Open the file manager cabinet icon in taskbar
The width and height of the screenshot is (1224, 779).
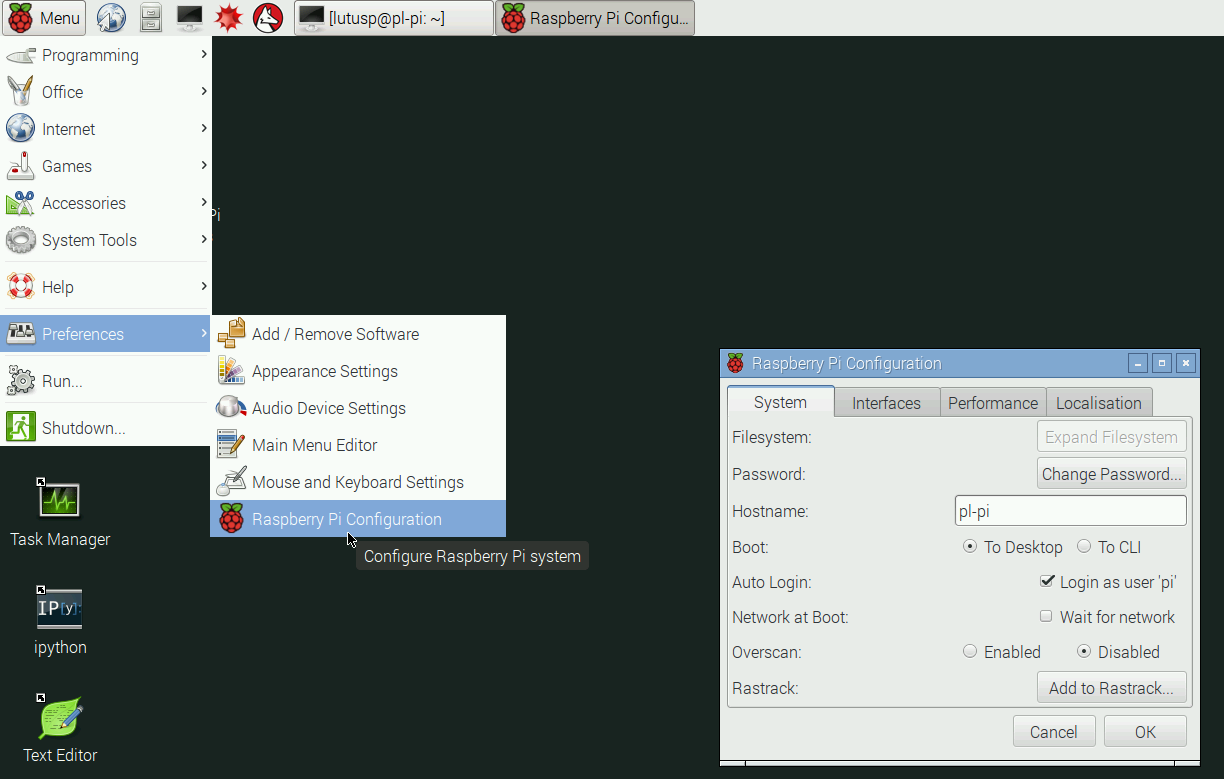pyautogui.click(x=151, y=18)
